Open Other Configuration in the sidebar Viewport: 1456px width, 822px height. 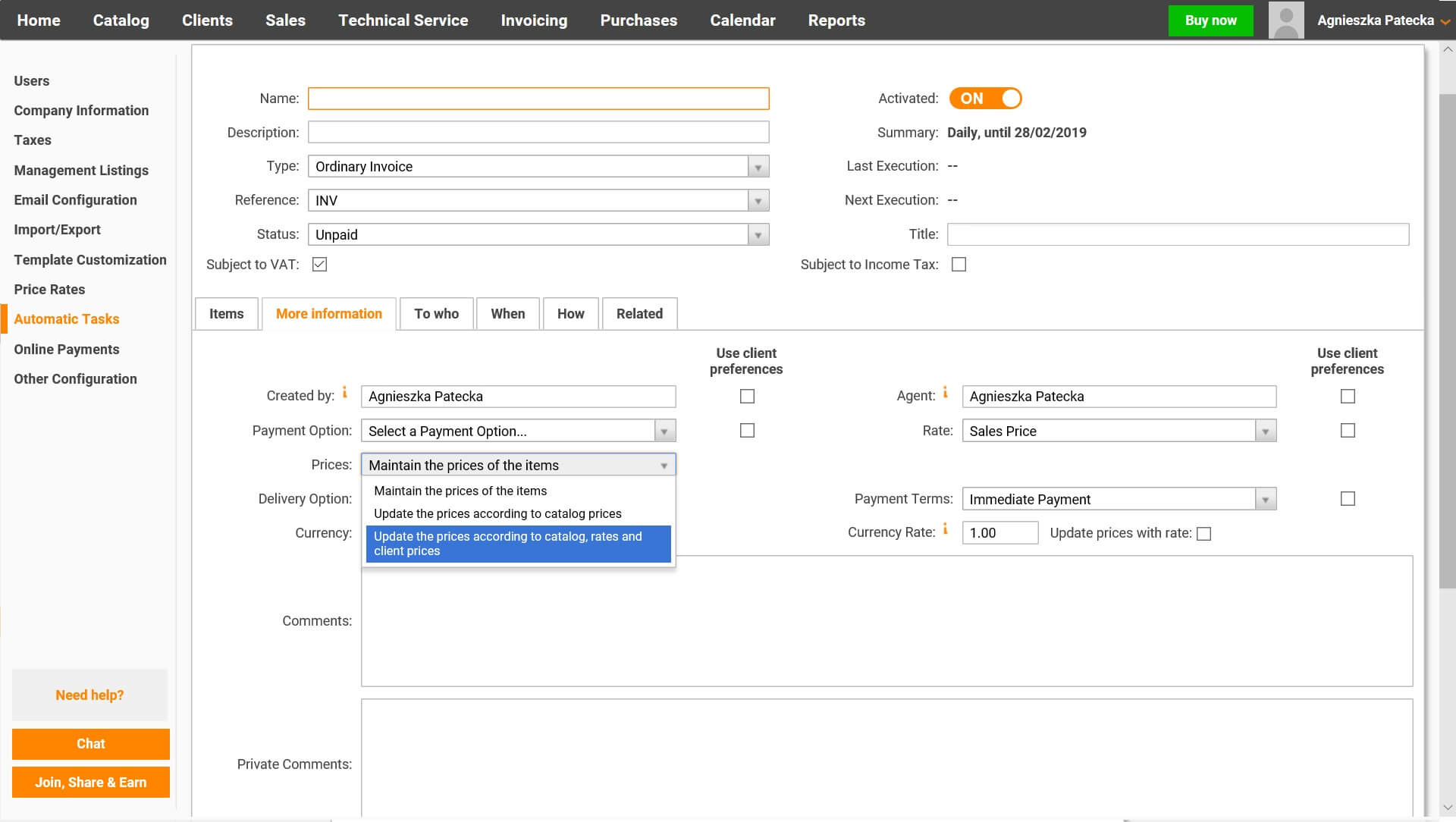[x=75, y=379]
